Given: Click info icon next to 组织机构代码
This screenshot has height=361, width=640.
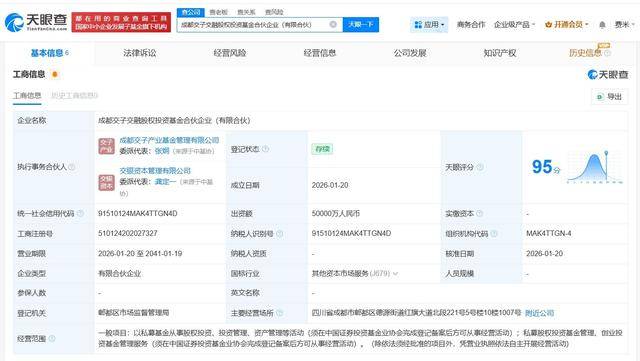Looking at the screenshot, I should pos(494,234).
